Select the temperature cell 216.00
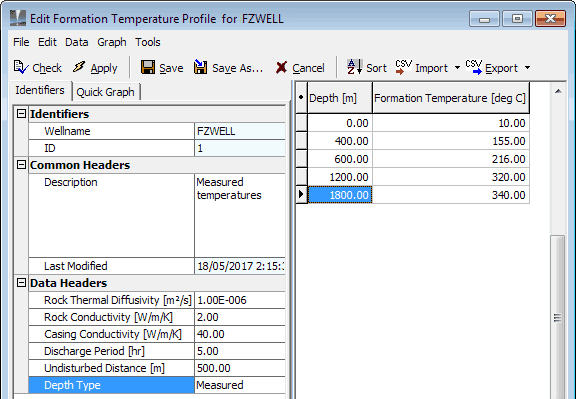Image resolution: width=576 pixels, height=399 pixels. pyautogui.click(x=451, y=159)
